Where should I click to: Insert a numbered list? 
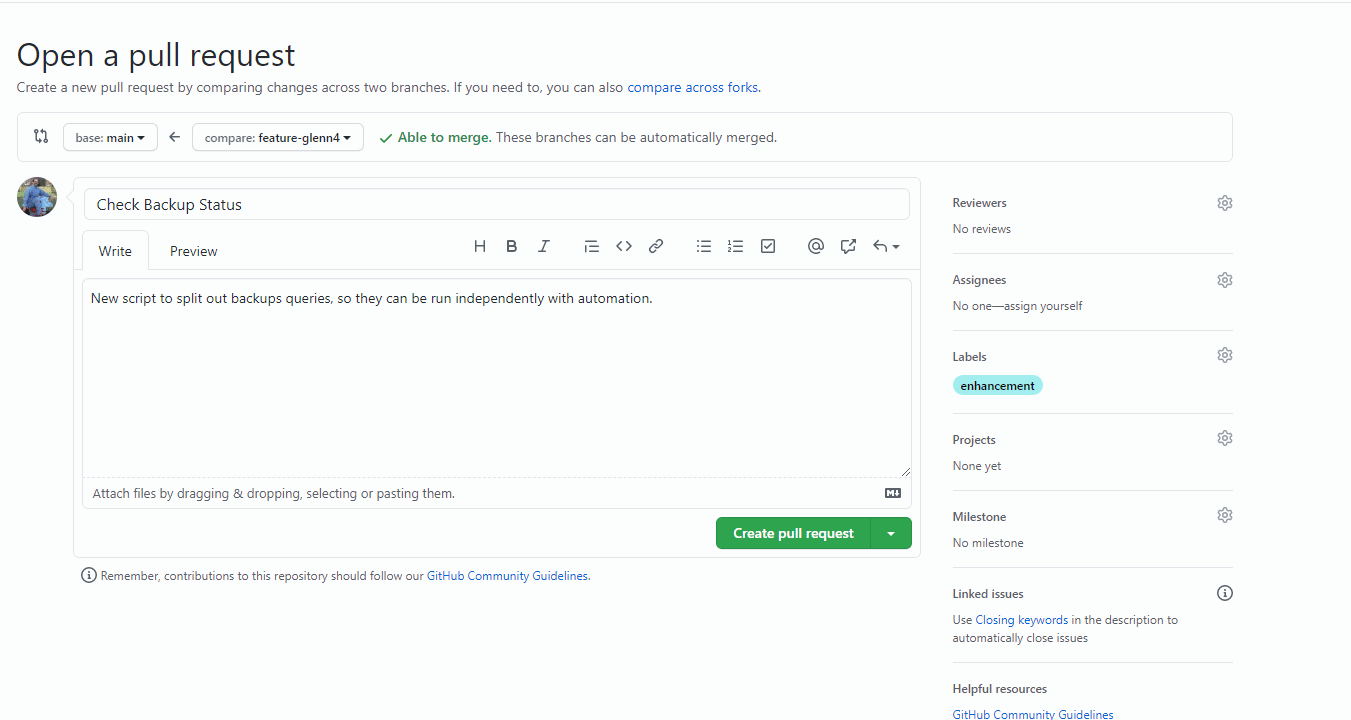(x=736, y=246)
